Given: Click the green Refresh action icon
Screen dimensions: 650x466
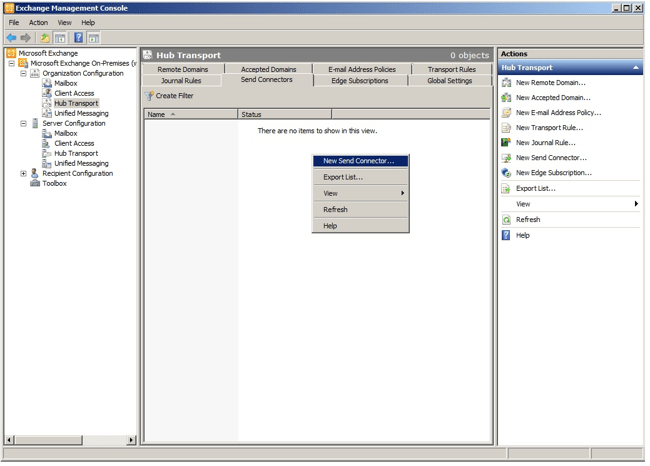Looking at the screenshot, I should (506, 219).
